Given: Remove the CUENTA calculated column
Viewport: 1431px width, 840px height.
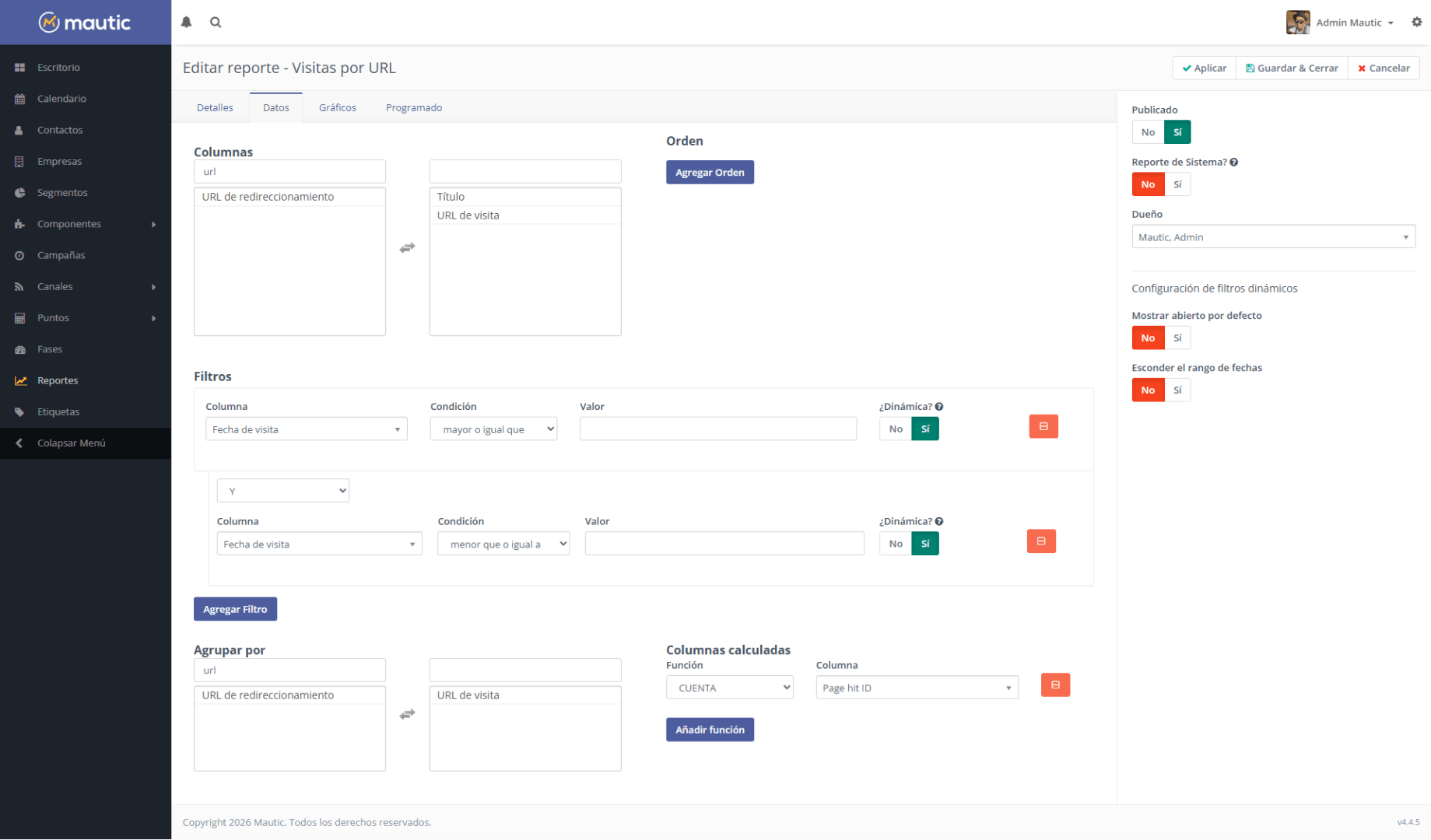Looking at the screenshot, I should click(x=1055, y=685).
